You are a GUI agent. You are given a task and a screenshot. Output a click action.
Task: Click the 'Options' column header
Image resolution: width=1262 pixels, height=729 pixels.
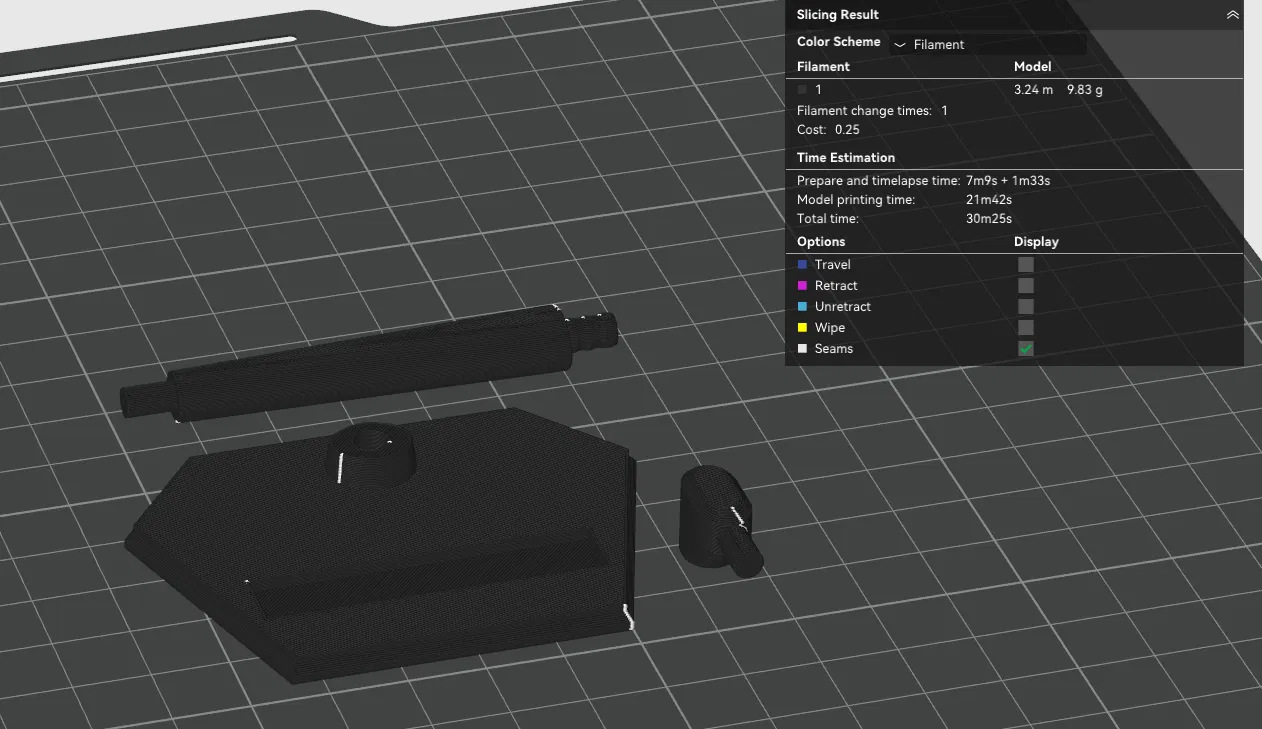point(821,242)
